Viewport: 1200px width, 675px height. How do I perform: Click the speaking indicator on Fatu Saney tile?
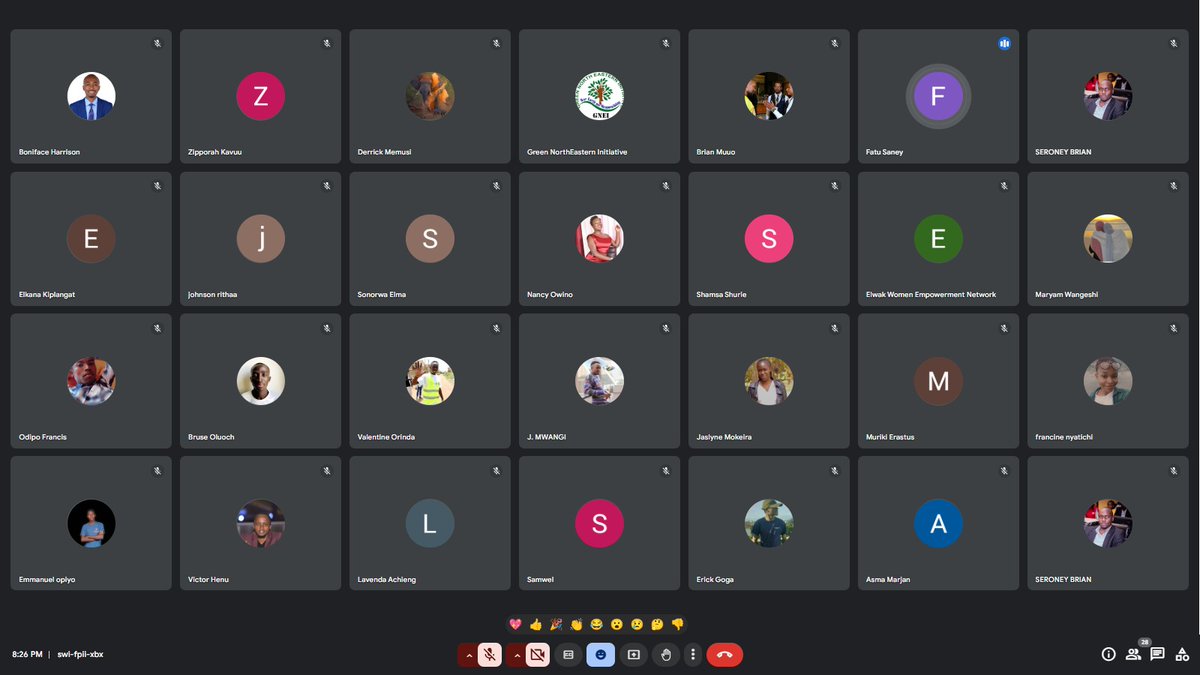pyautogui.click(x=1004, y=44)
